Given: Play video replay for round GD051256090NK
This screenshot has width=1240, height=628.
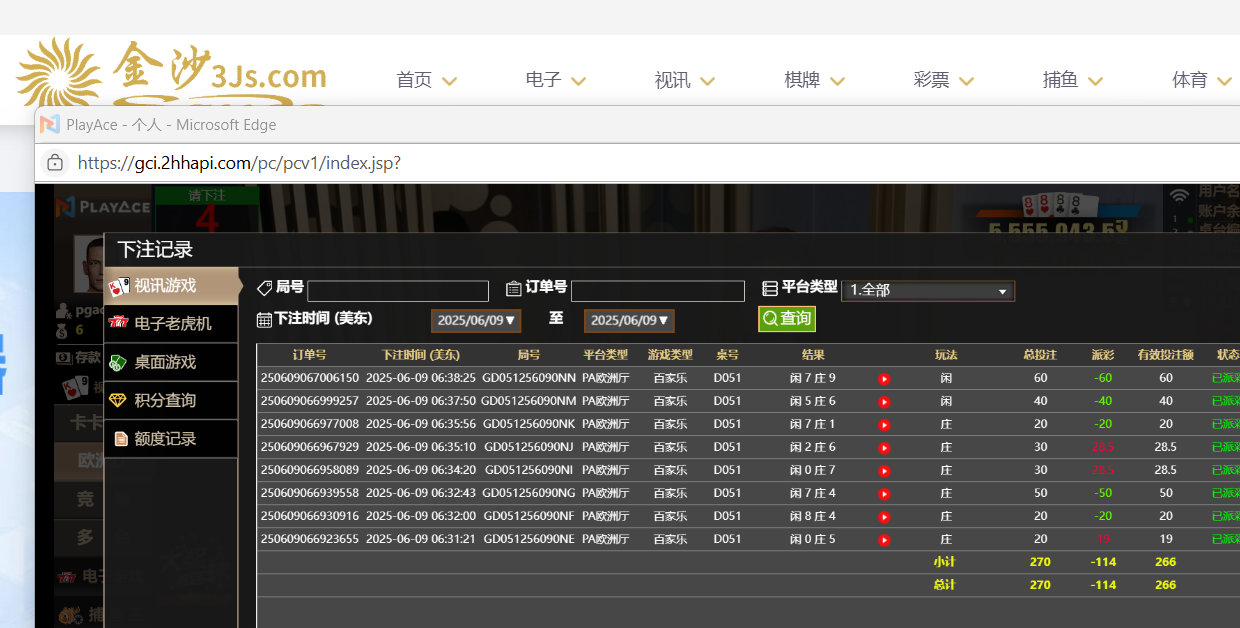Looking at the screenshot, I should click(x=884, y=425).
